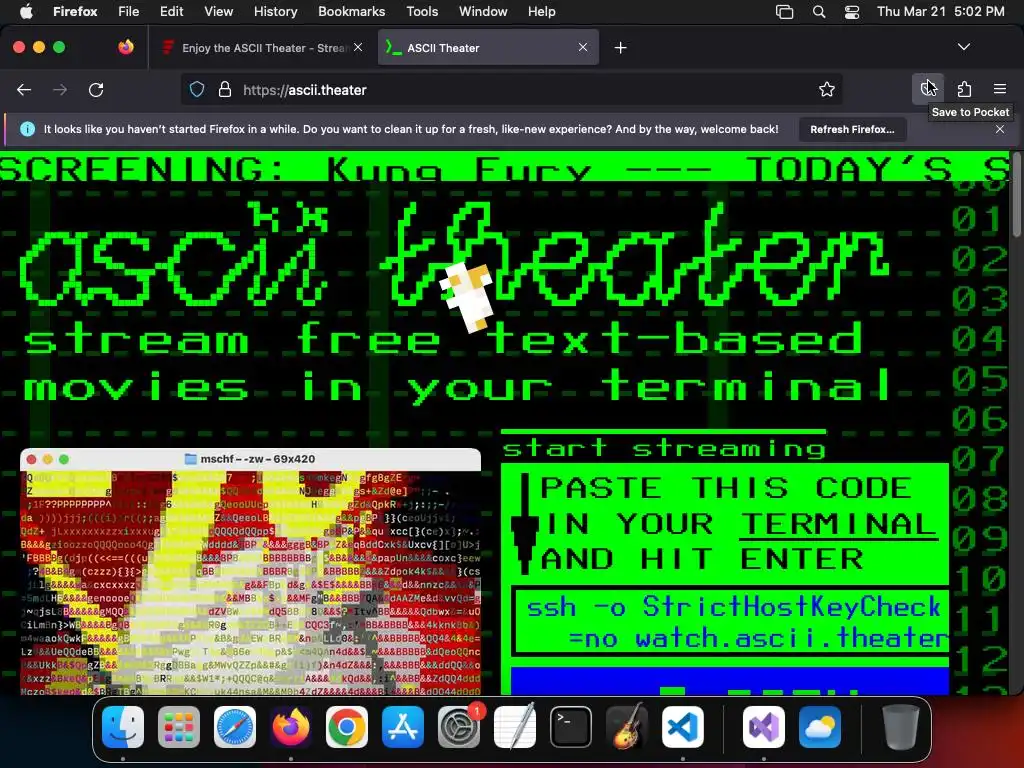
Task: Open the Window menu
Action: tap(483, 11)
